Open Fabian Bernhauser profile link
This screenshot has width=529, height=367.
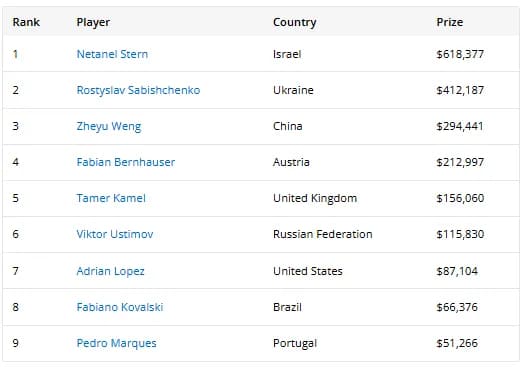126,162
